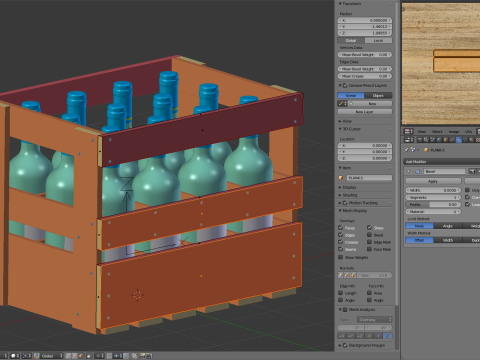The height and width of the screenshot is (360, 480).
Task: Switch Grease Pencil source to Object
Action: point(378,96)
